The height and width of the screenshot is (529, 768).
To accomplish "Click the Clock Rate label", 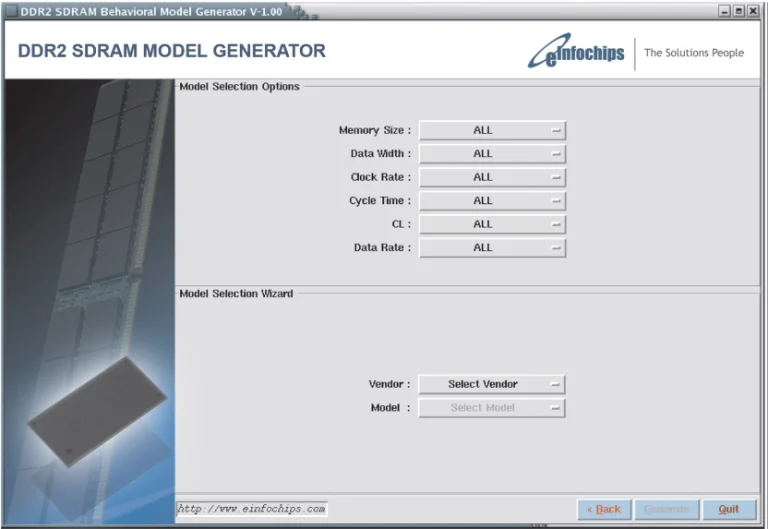I will coord(381,177).
